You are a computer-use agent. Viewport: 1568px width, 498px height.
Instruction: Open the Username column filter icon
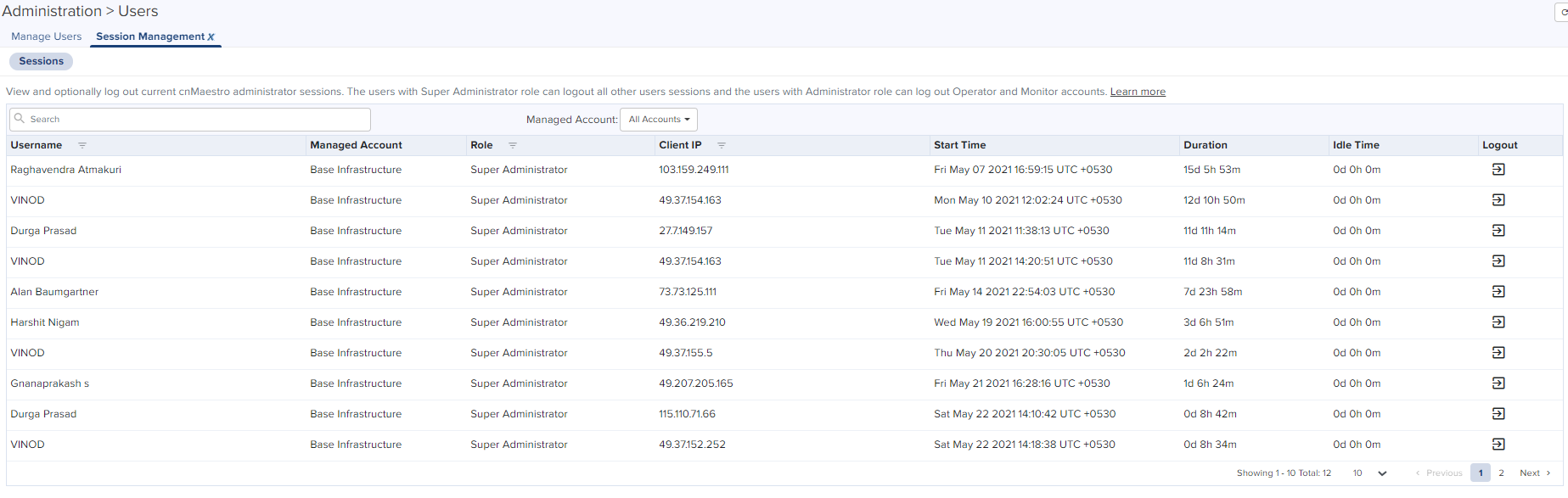tap(82, 145)
